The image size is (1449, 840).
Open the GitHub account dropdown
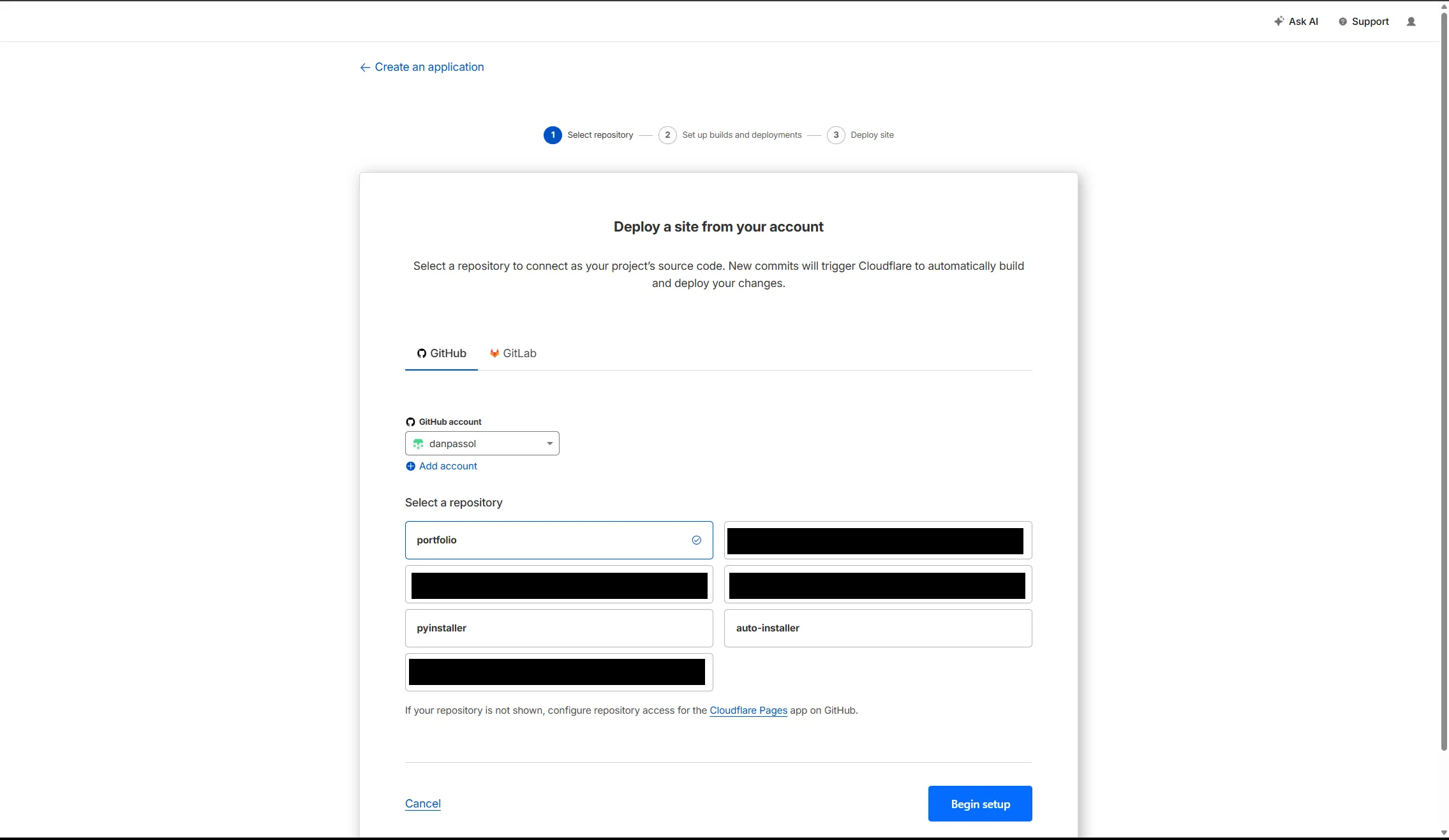coord(482,443)
